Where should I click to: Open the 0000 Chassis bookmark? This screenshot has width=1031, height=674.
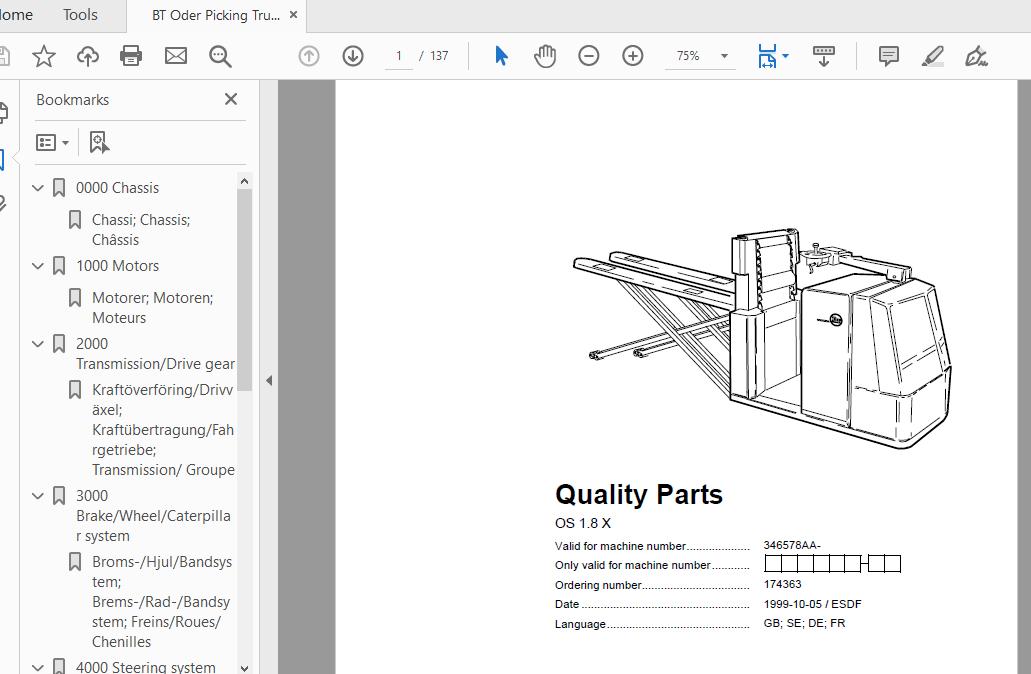117,188
